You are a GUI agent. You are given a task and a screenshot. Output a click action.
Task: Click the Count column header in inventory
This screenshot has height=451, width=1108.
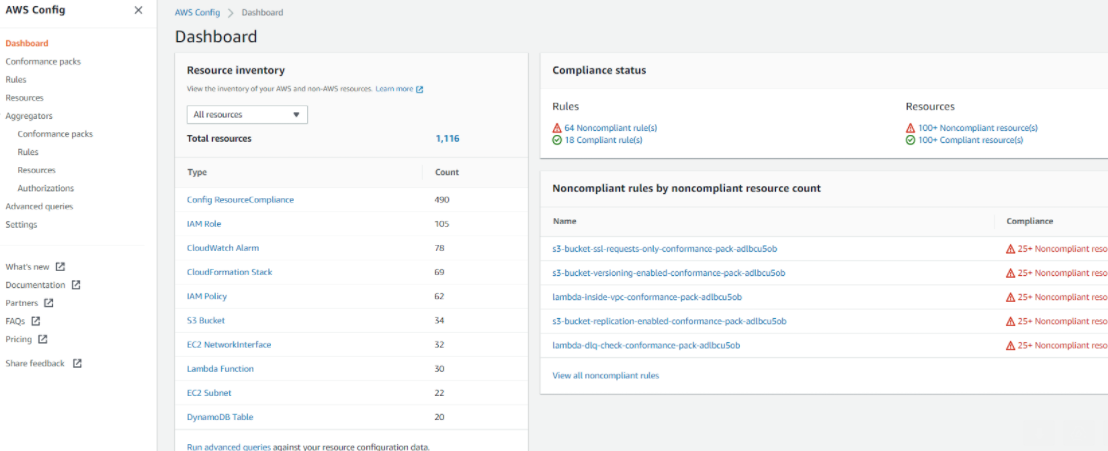click(447, 172)
